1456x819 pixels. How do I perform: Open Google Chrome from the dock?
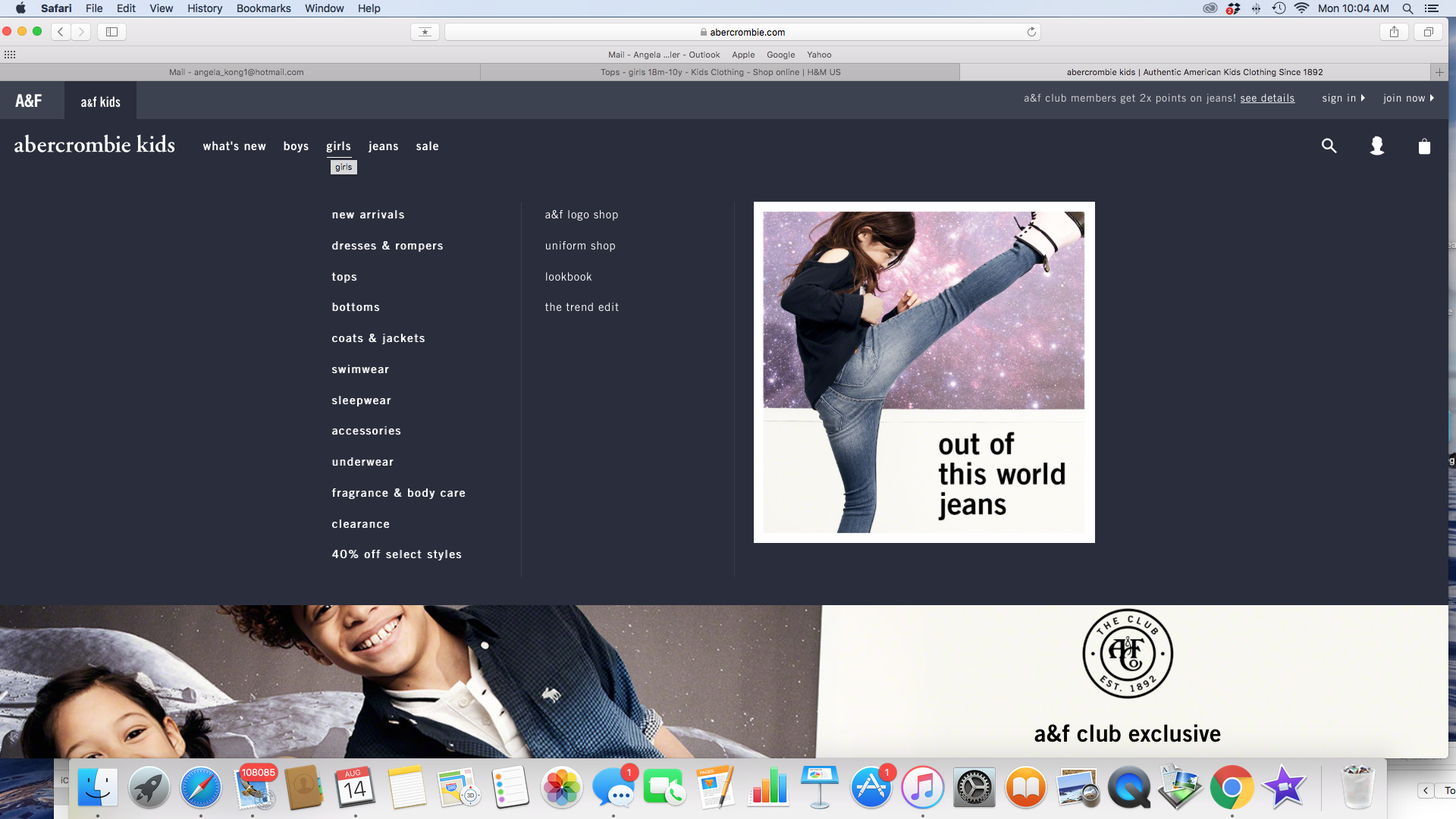(1232, 789)
